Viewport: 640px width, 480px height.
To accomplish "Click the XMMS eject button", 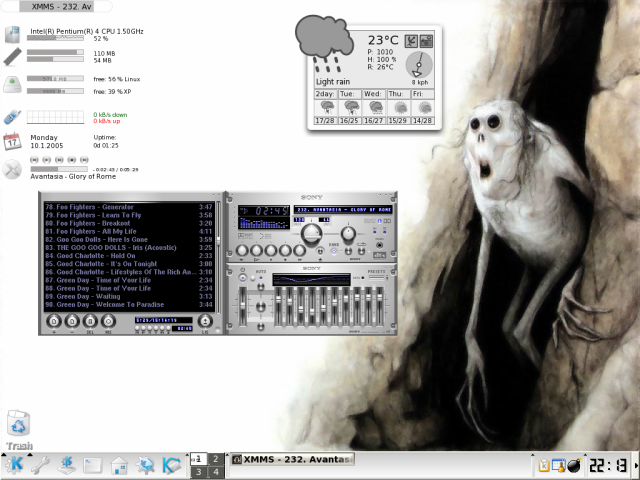I will click(x=320, y=251).
